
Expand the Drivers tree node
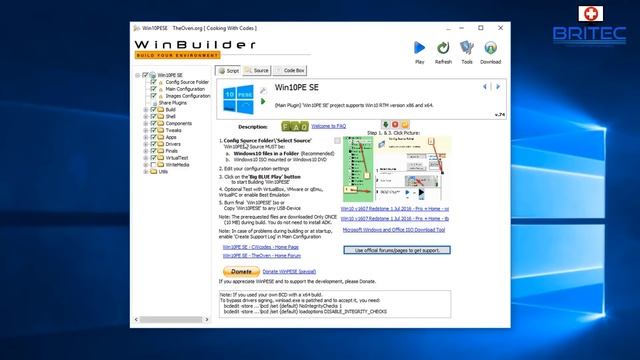[x=146, y=144]
